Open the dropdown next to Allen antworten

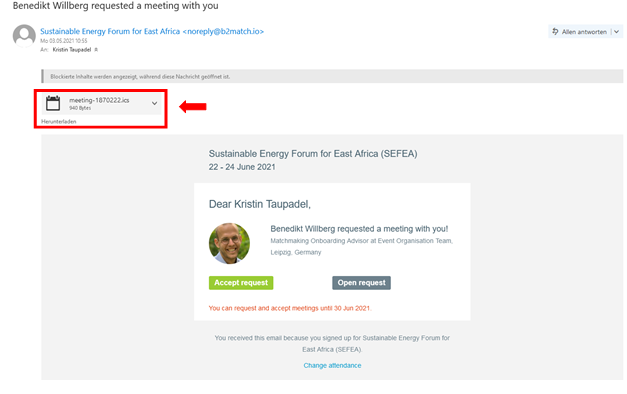pyautogui.click(x=617, y=32)
